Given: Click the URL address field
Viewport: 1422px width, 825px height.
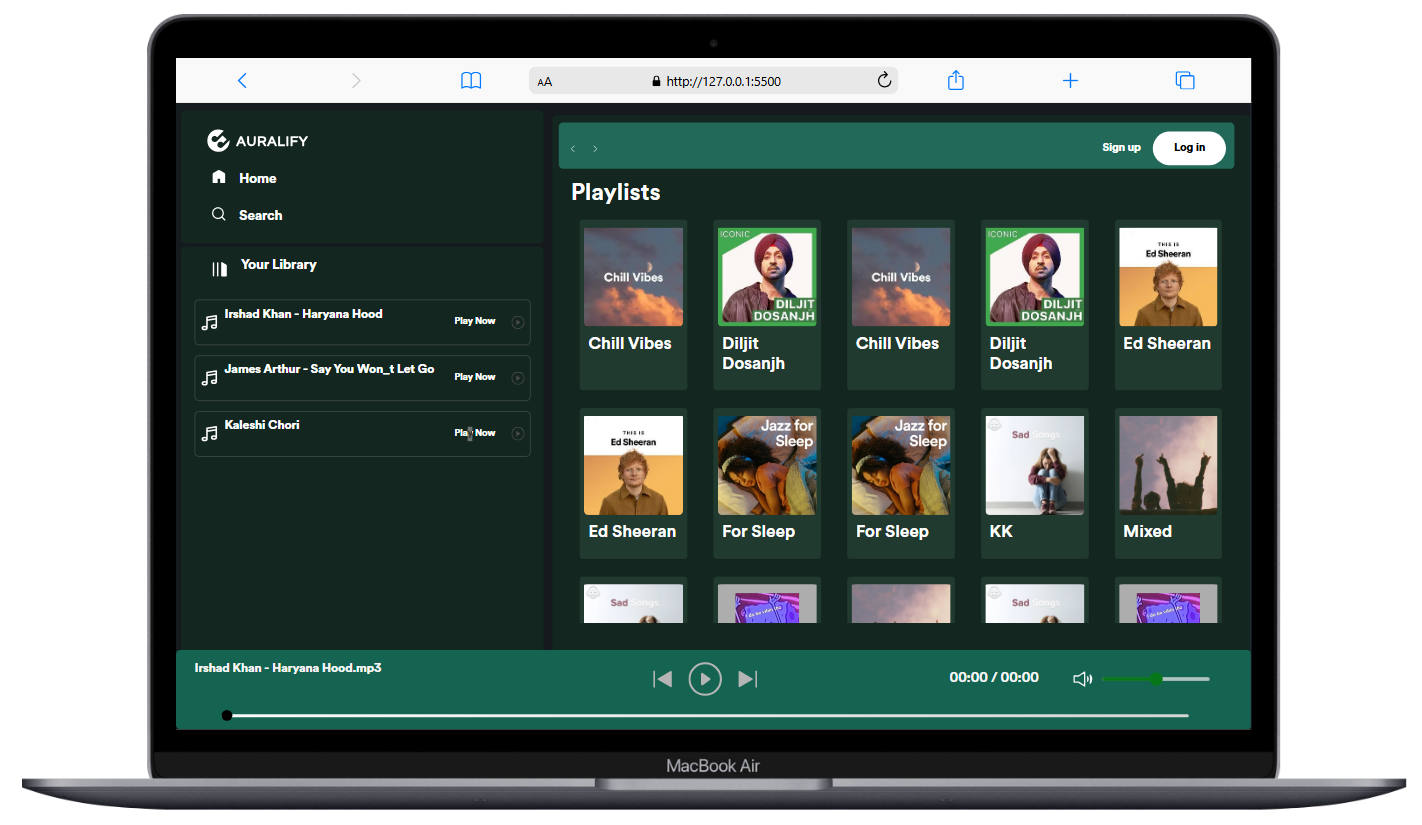Looking at the screenshot, I should [713, 81].
